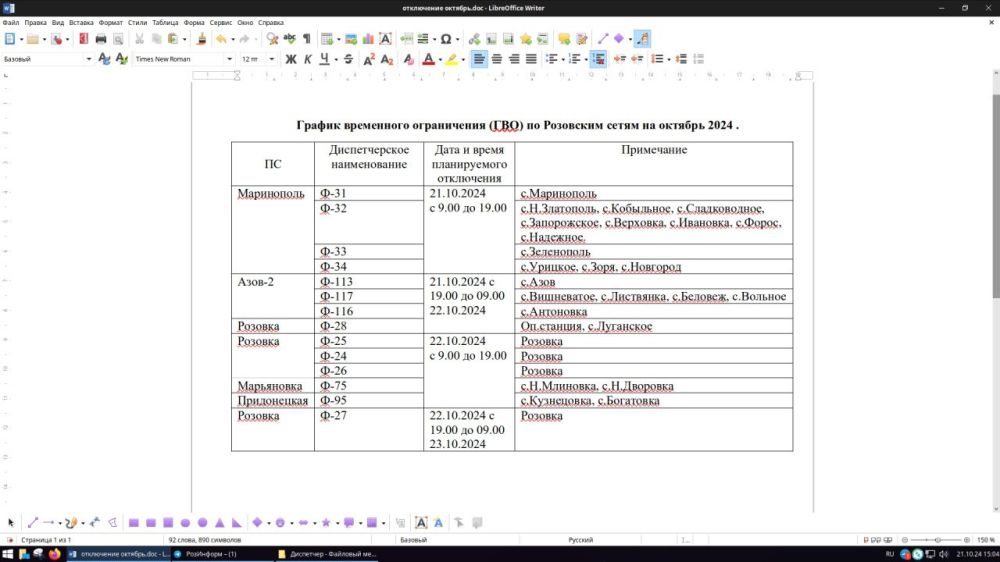Open the Формат menu
Screen dimensions: 1000x562
(x=110, y=22)
